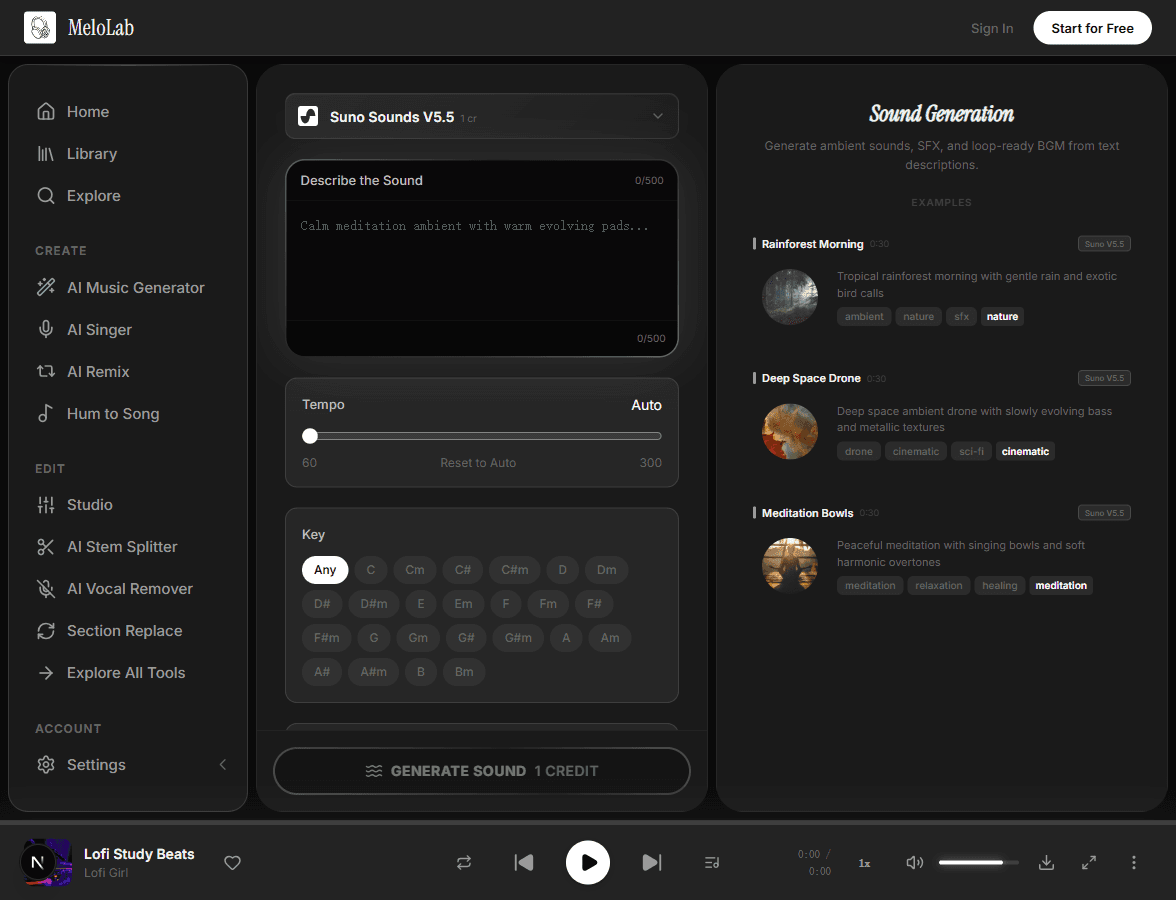Click Reset to Auto under Tempo
The image size is (1176, 900).
pos(478,463)
